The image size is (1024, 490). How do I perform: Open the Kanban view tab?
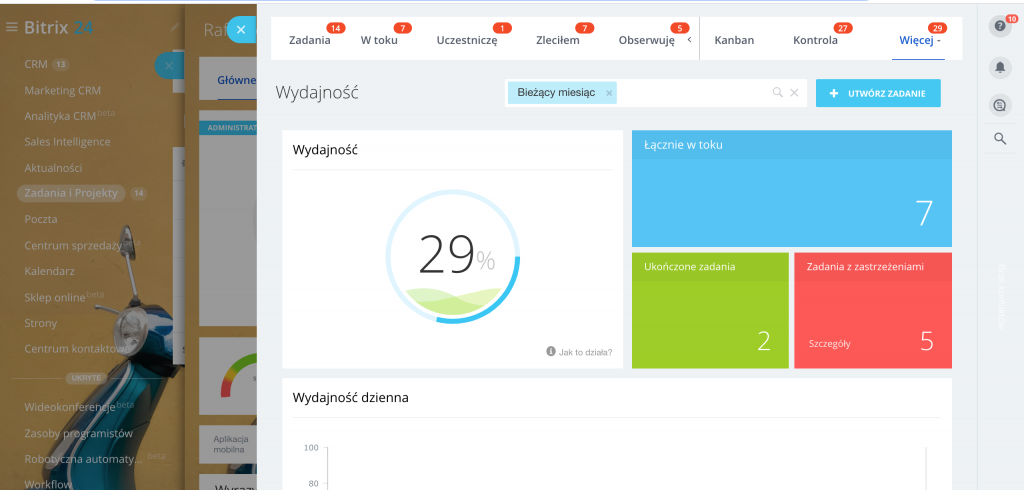734,41
